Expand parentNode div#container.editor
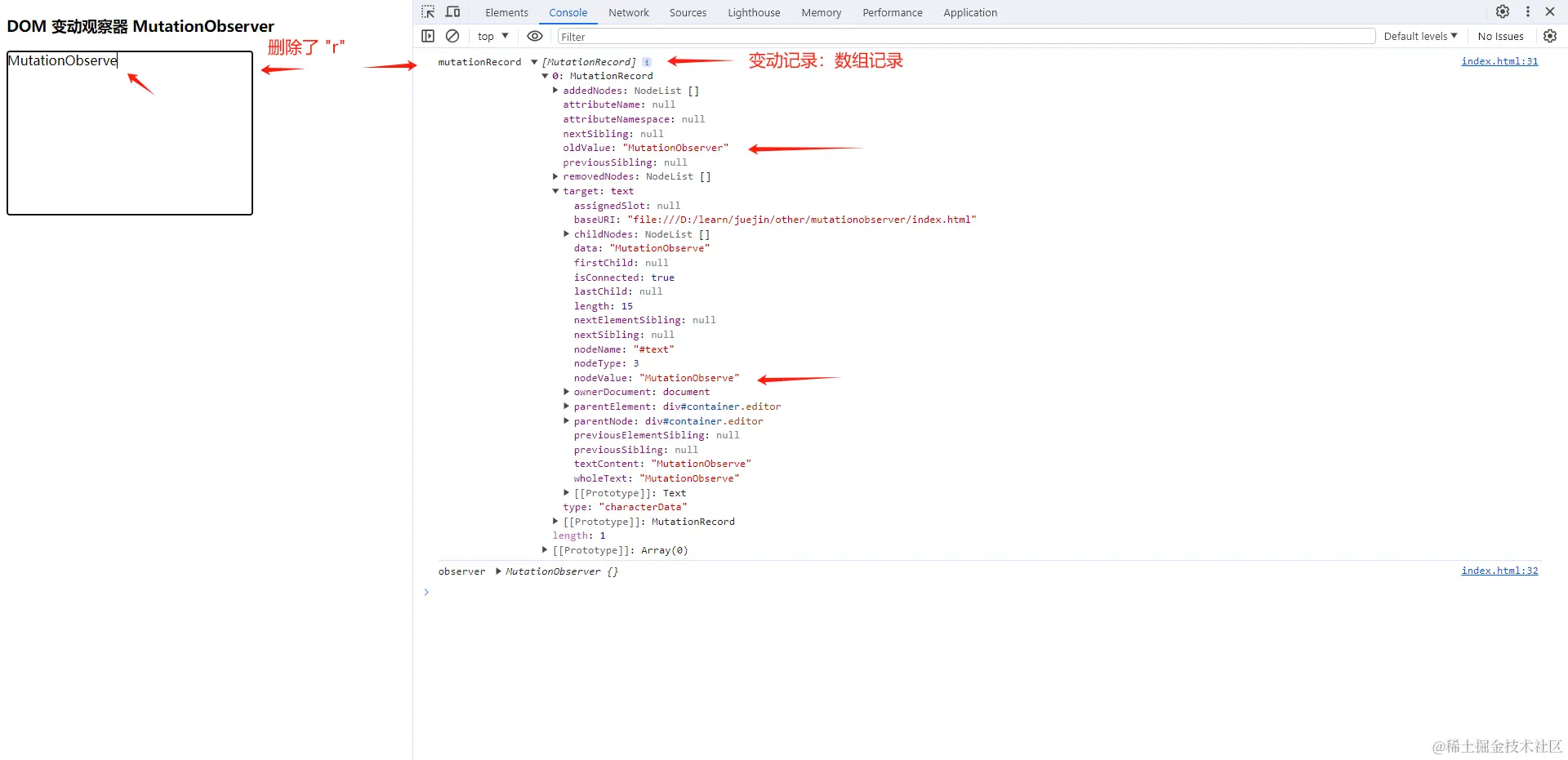The image size is (1568, 760). coord(566,421)
